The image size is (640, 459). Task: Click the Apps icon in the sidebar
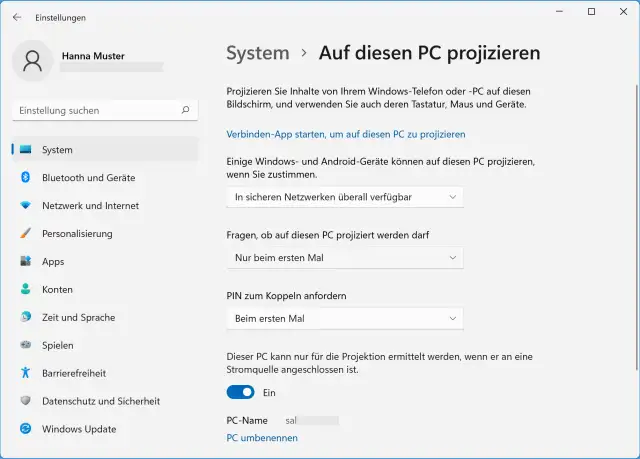click(x=25, y=261)
